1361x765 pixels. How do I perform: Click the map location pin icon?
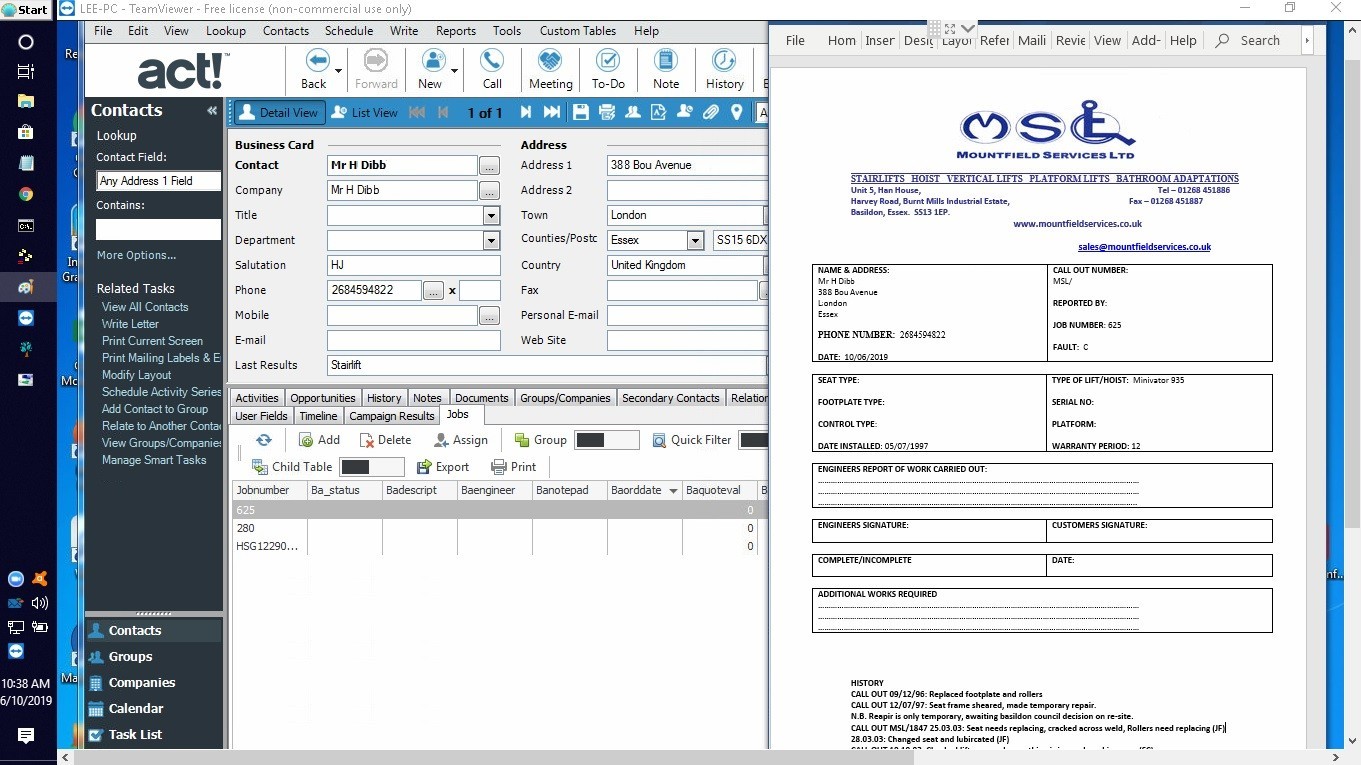click(x=737, y=113)
